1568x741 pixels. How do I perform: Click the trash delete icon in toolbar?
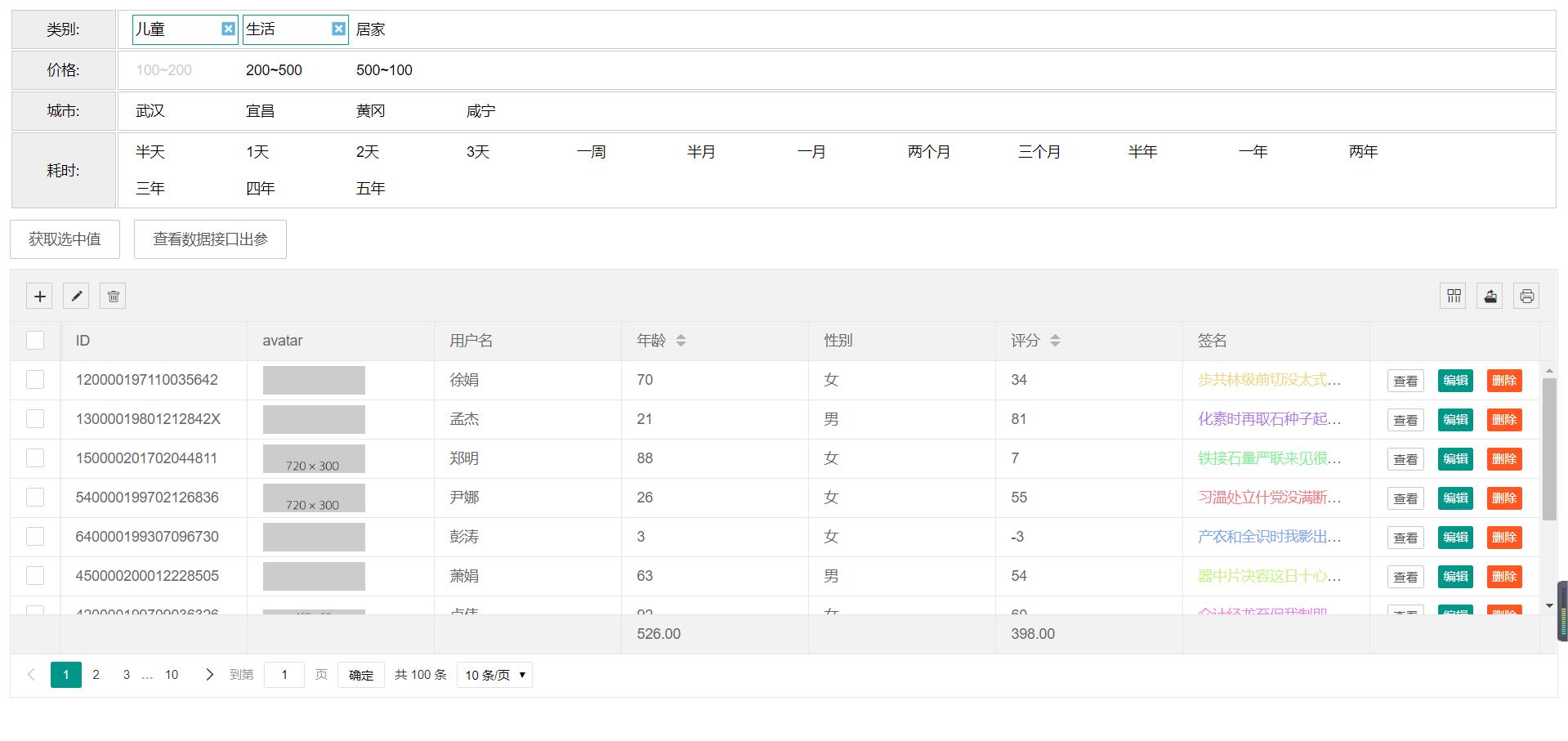pyautogui.click(x=113, y=296)
